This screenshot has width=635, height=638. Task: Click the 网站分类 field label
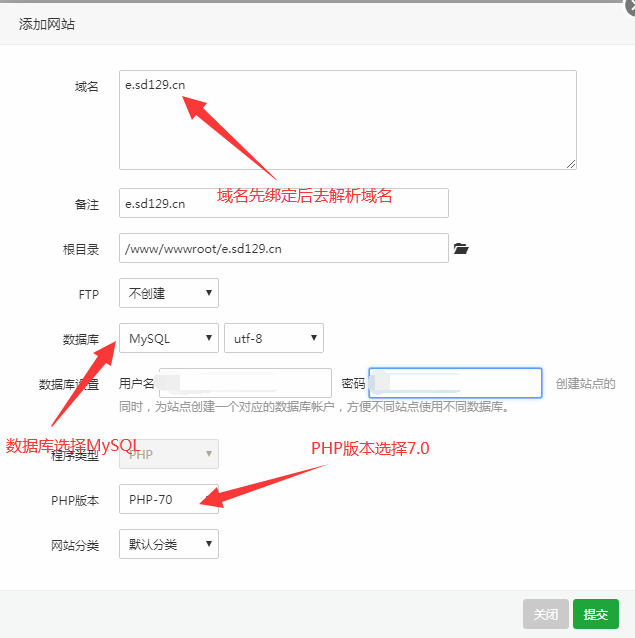(x=75, y=545)
